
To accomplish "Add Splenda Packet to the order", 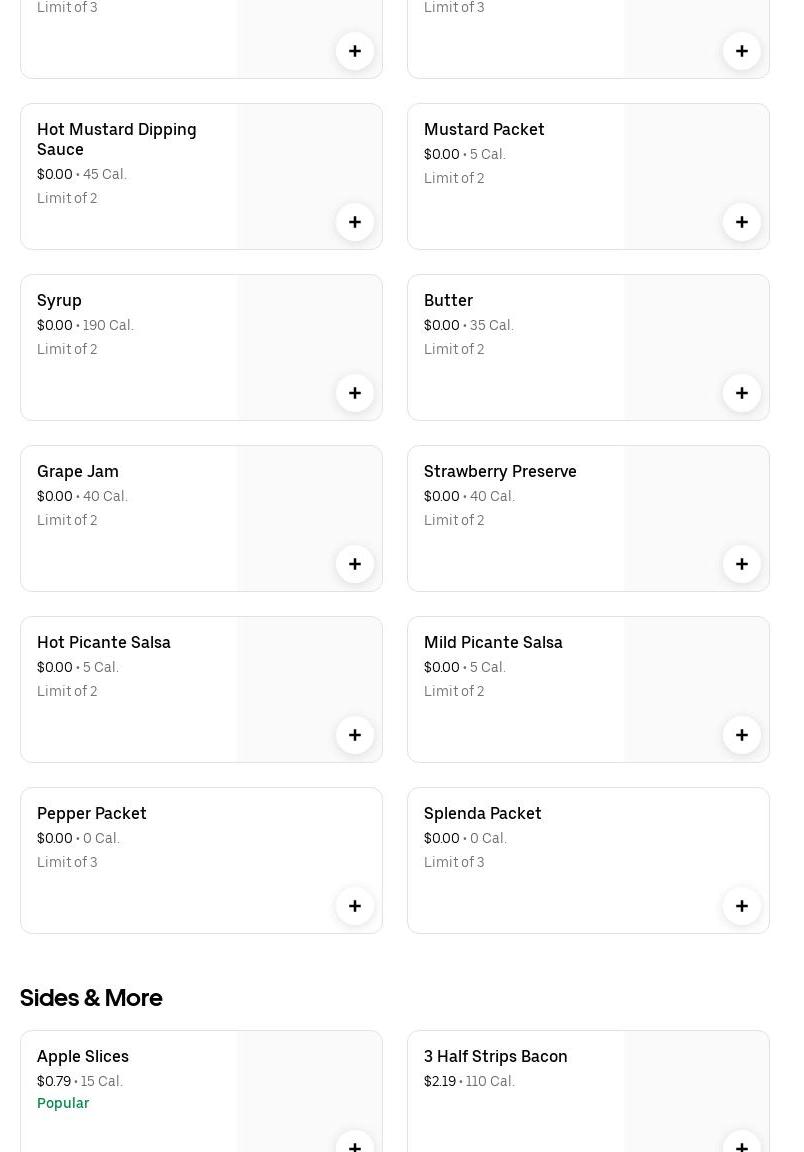I will pyautogui.click(x=742, y=906).
